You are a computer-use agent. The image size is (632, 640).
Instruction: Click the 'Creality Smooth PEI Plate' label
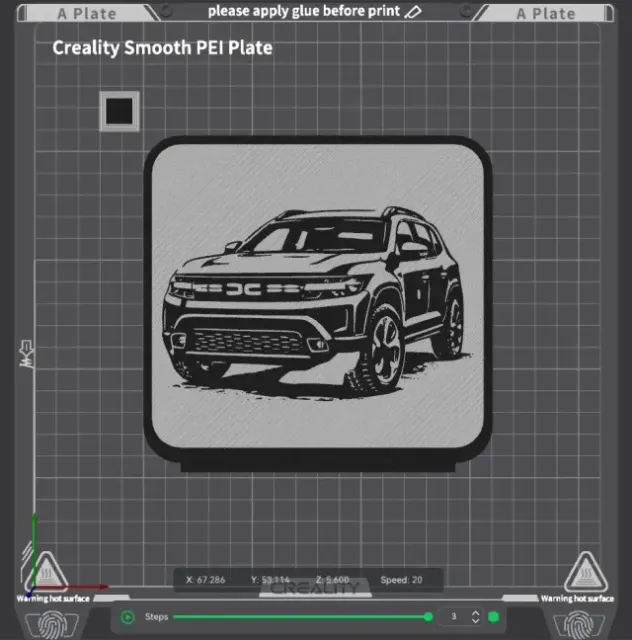click(x=162, y=48)
